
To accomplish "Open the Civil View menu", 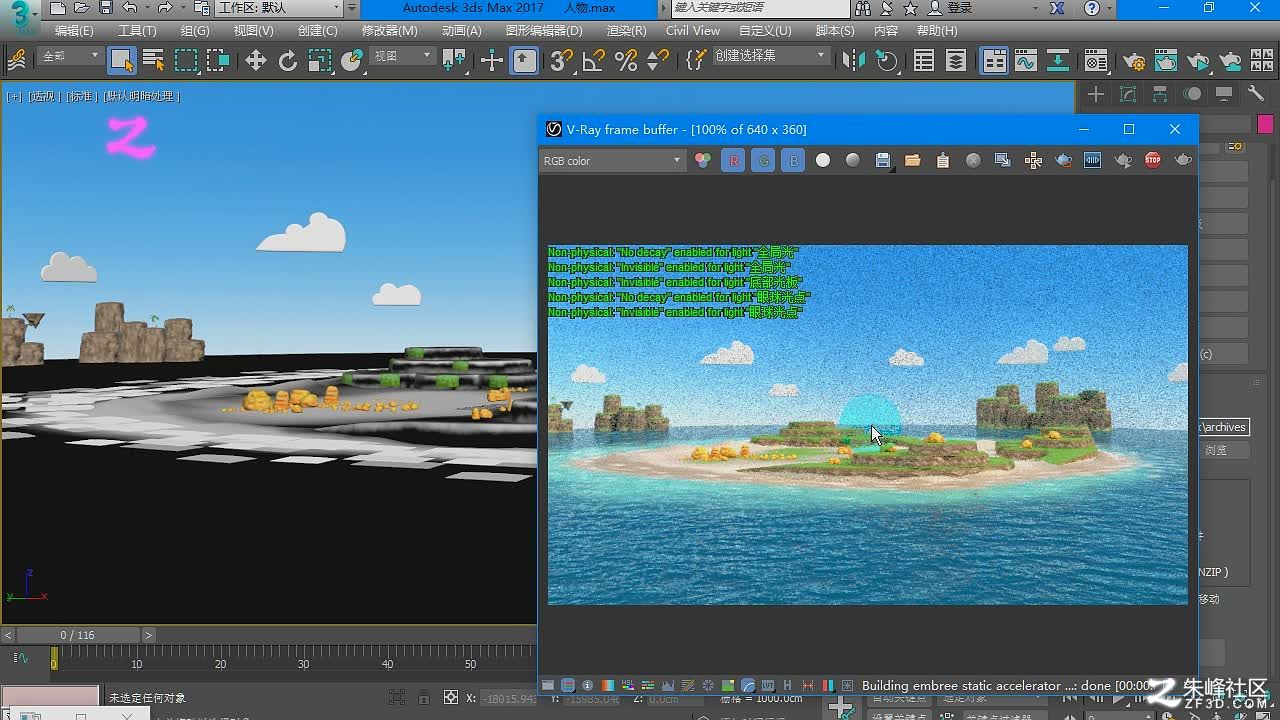I will 693,31.
